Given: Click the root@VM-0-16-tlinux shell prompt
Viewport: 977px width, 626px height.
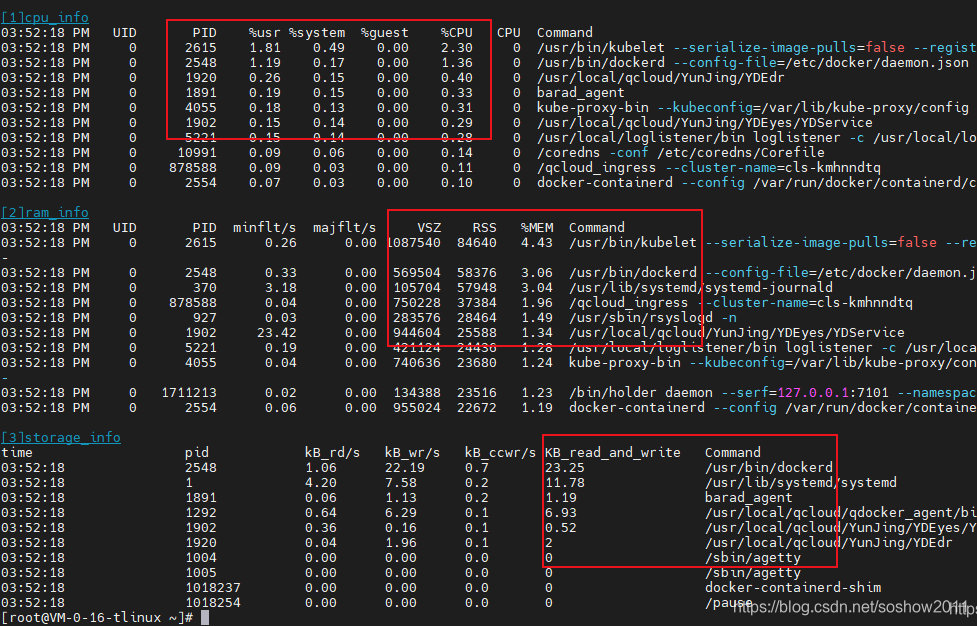Looking at the screenshot, I should click(x=97, y=617).
